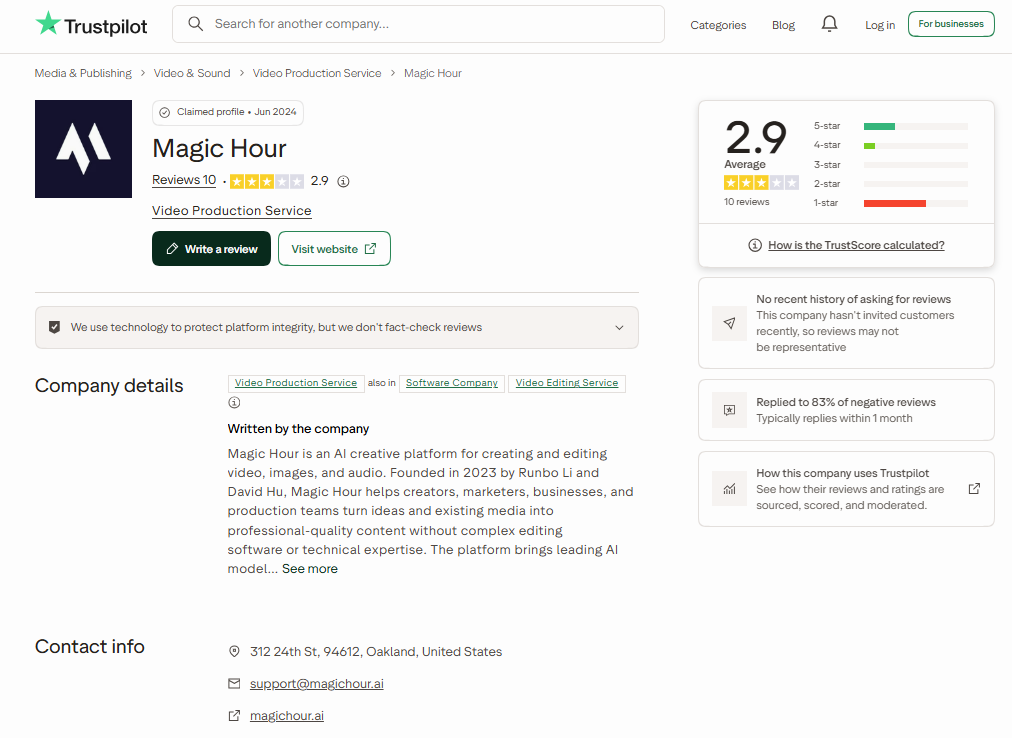This screenshot has height=738, width=1012.
Task: Click Log in
Action: (x=880, y=25)
